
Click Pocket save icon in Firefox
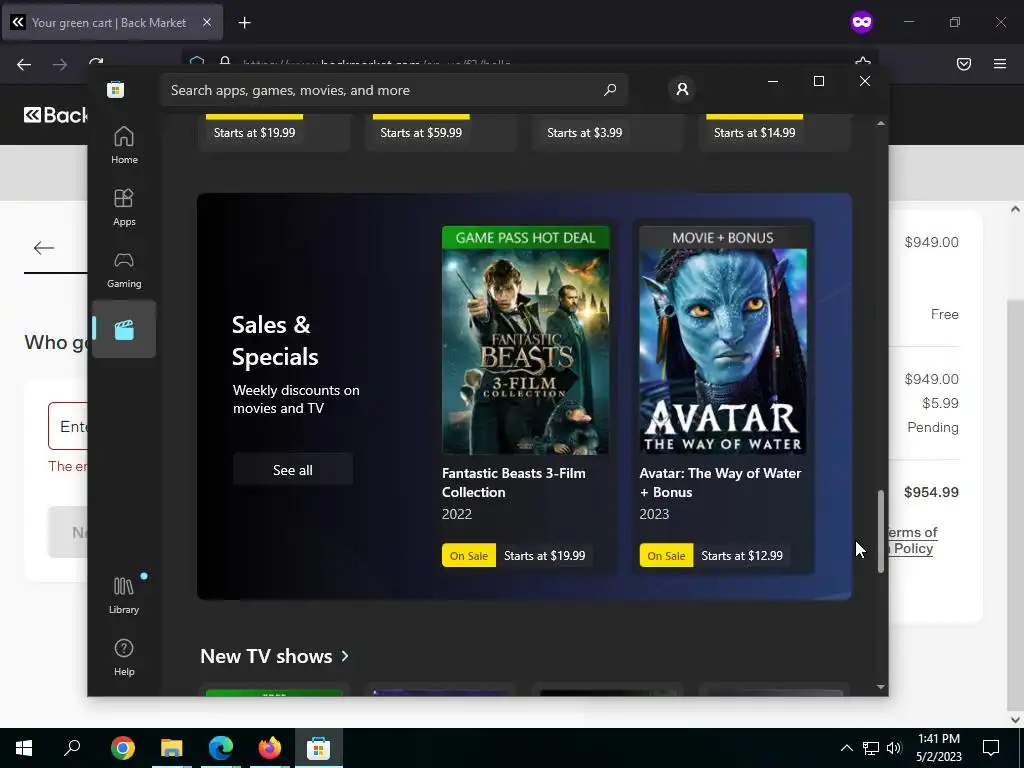pyautogui.click(x=964, y=63)
